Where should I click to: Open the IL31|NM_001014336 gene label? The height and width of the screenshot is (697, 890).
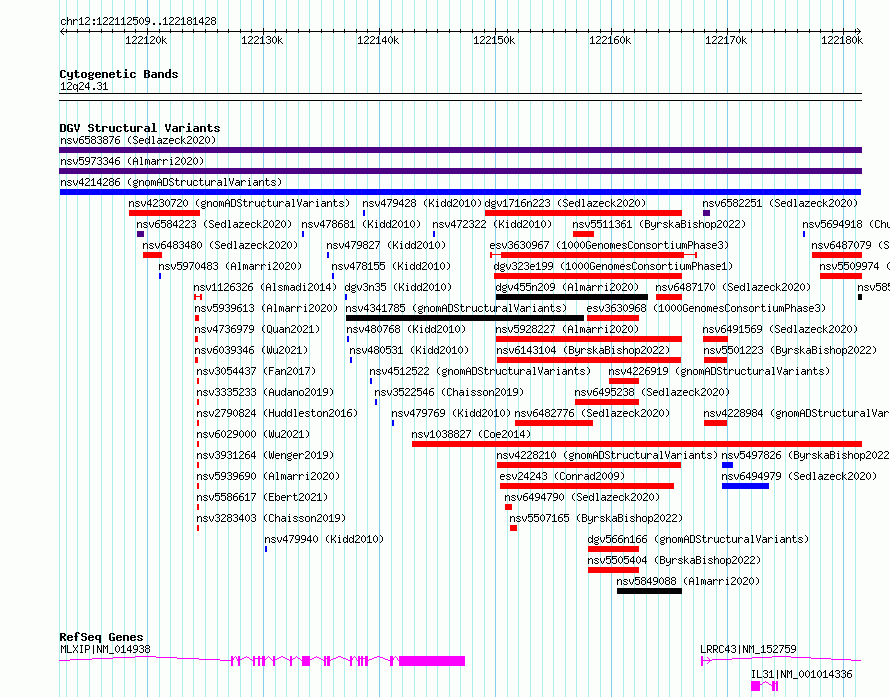coord(801,674)
